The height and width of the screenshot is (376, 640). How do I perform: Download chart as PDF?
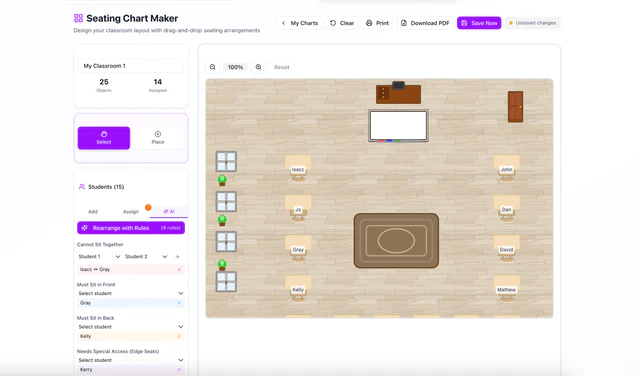[x=425, y=23]
